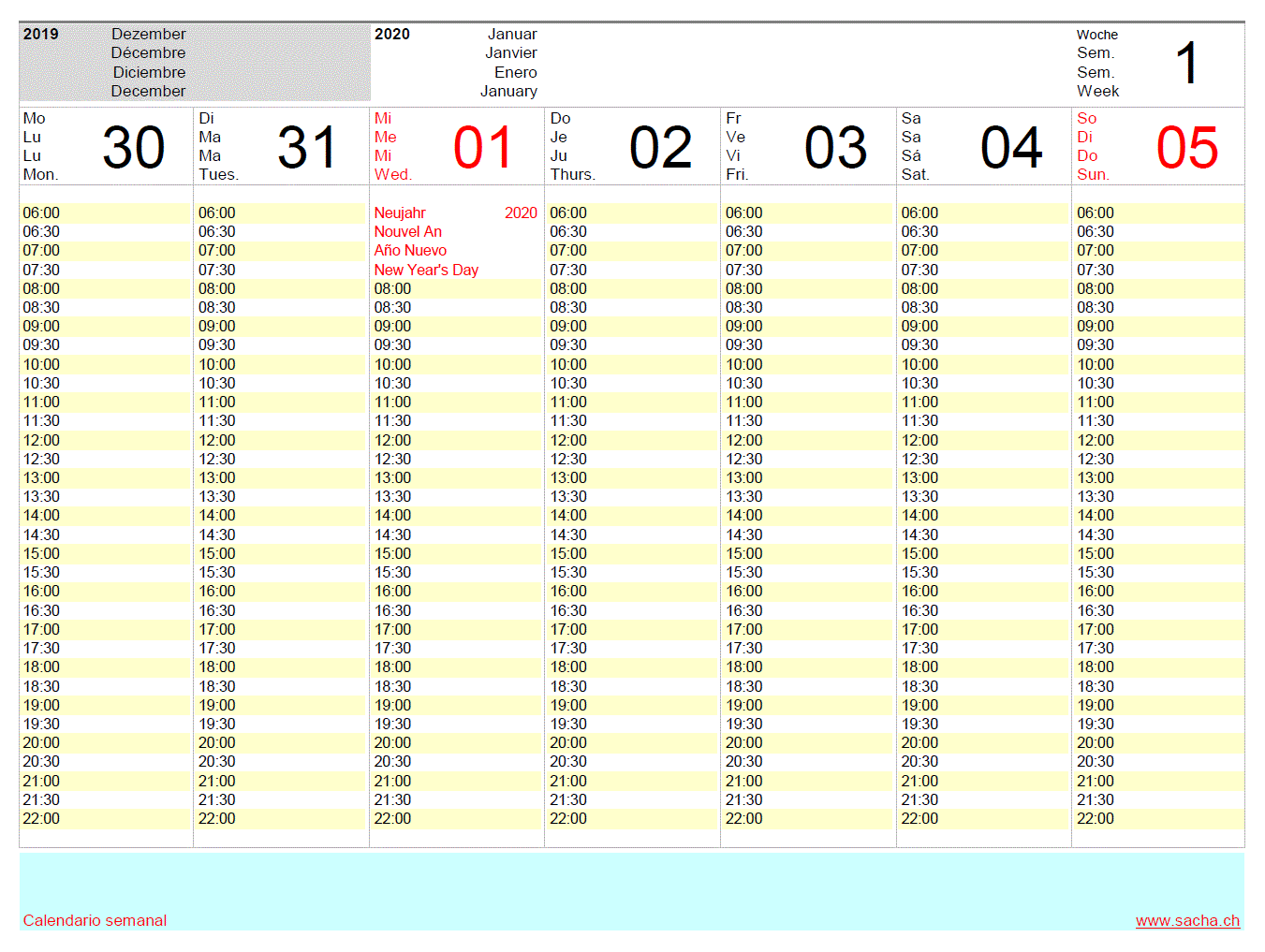Select the 14:30 slot on Sunday
The width and height of the screenshot is (1265, 952).
pos(1158,535)
